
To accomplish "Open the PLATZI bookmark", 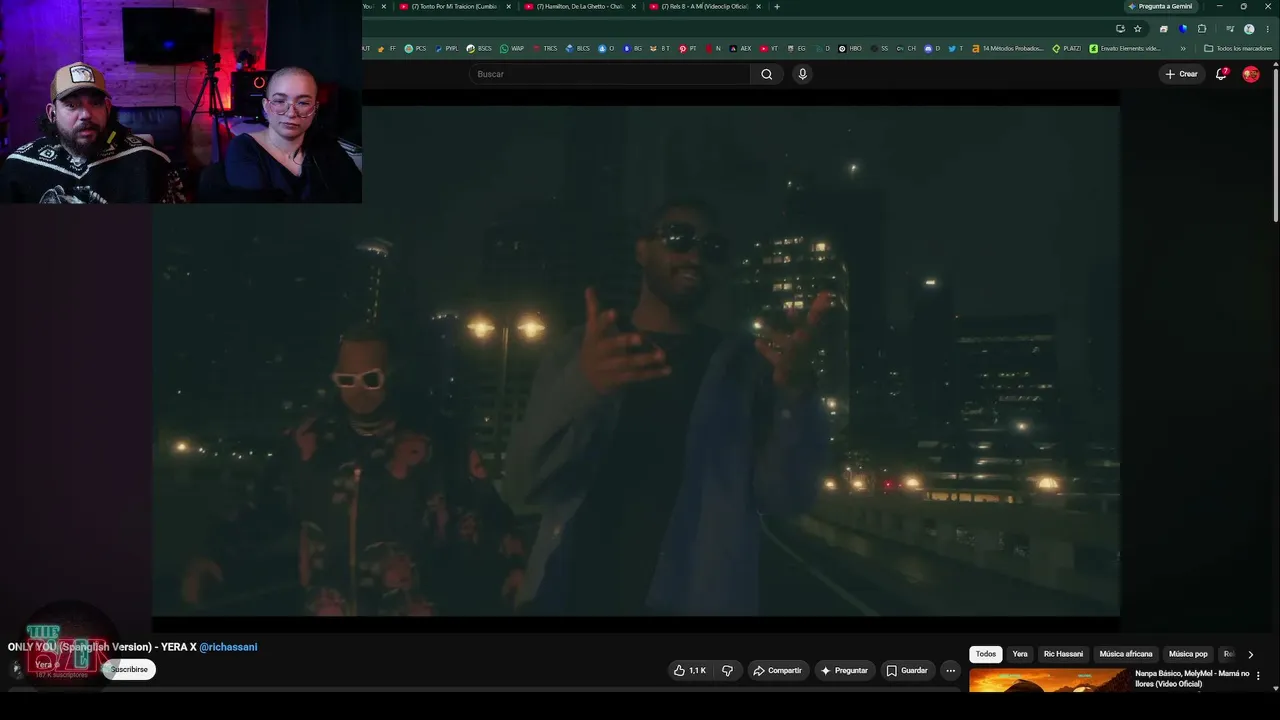I will pyautogui.click(x=1066, y=48).
